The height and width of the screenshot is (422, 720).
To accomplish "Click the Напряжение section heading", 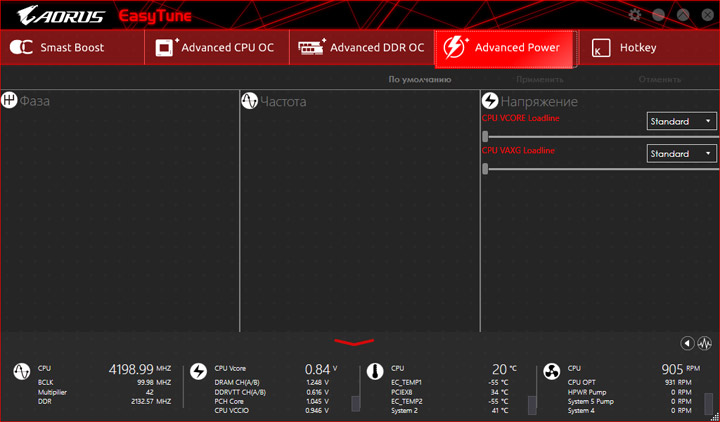I will (x=539, y=101).
